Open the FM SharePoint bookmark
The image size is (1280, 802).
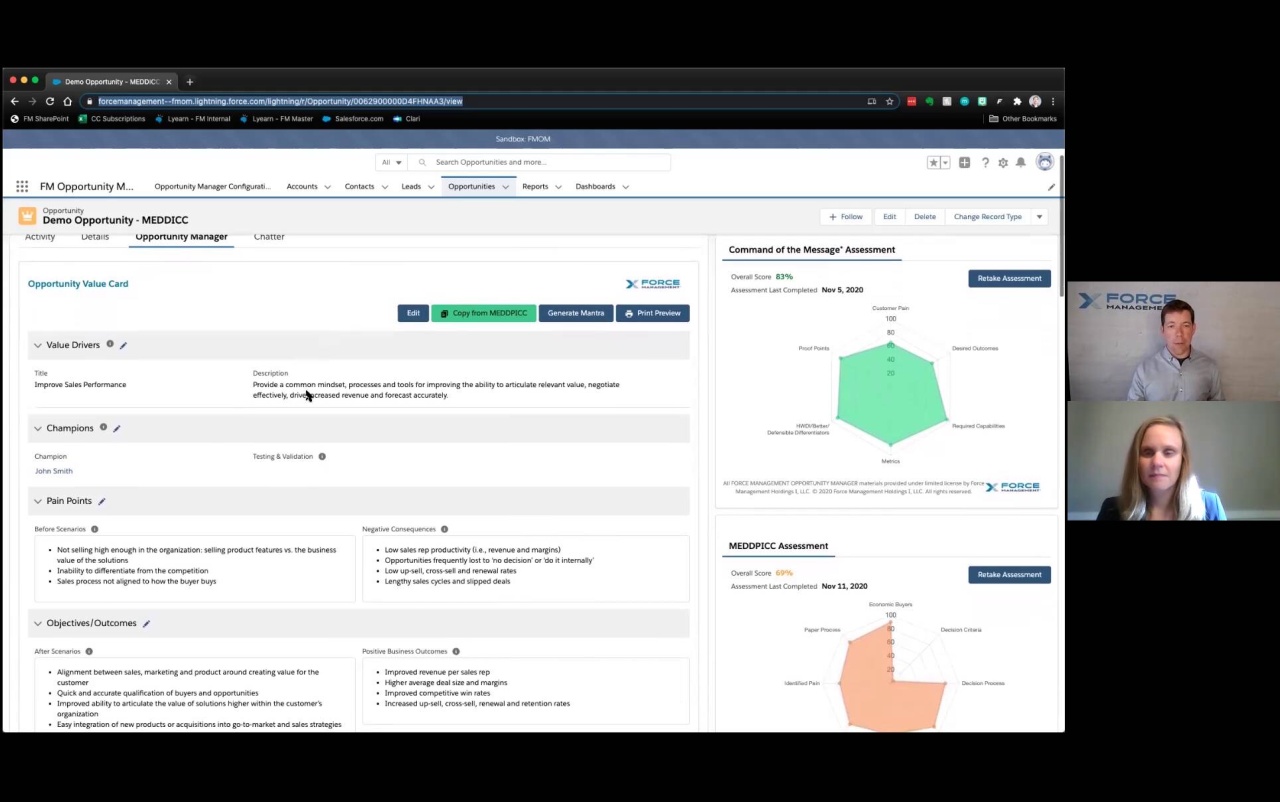[40, 119]
